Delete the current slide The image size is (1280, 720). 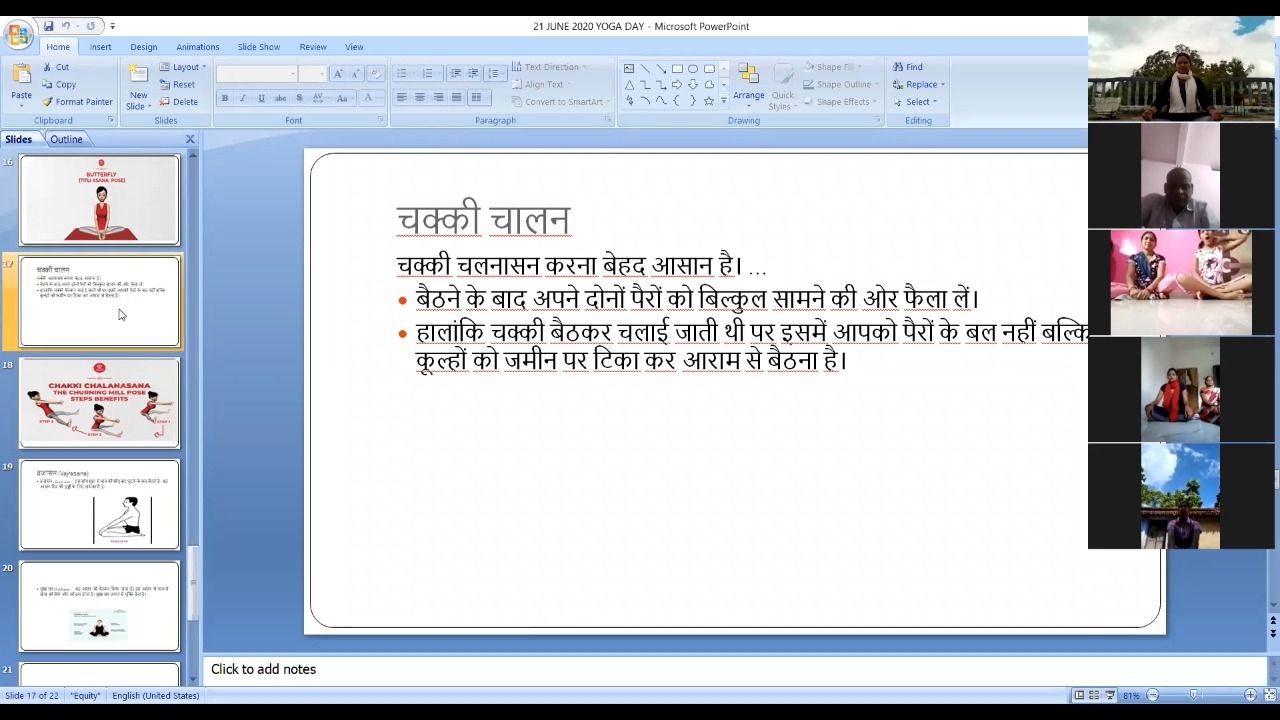(179, 102)
